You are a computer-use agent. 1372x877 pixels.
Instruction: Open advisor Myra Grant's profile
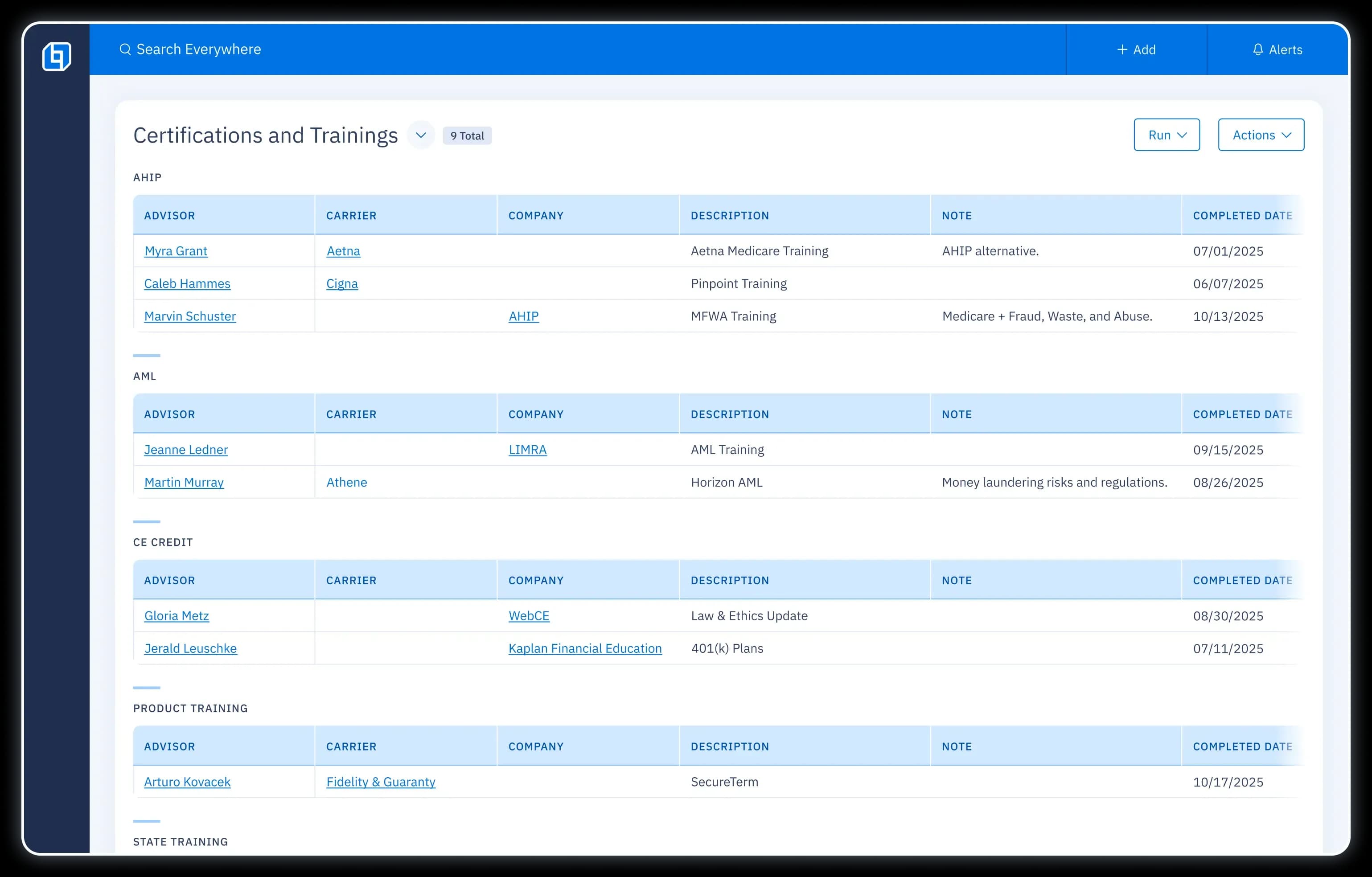point(176,250)
